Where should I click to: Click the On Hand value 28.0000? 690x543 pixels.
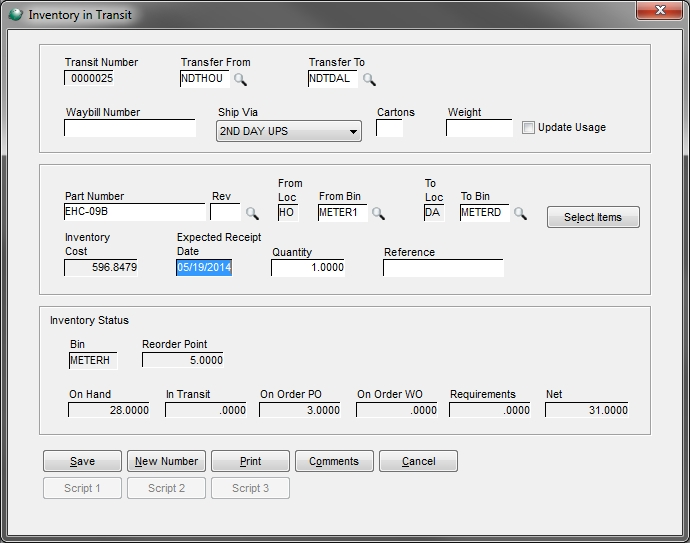[109, 410]
